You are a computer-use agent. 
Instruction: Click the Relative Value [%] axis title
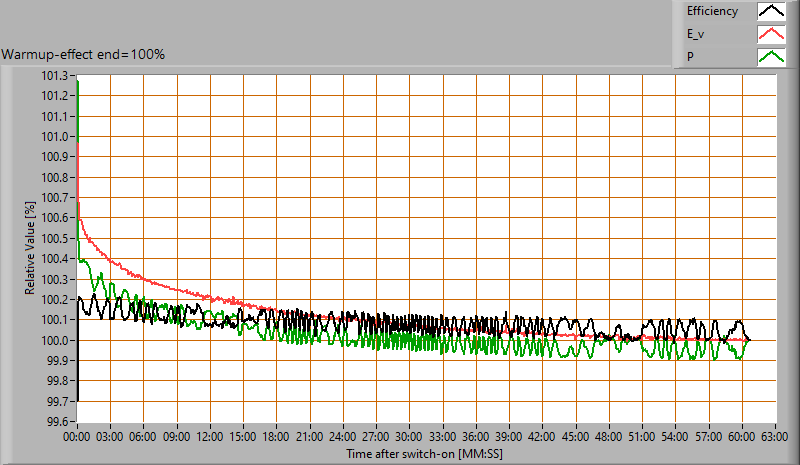(x=31, y=247)
